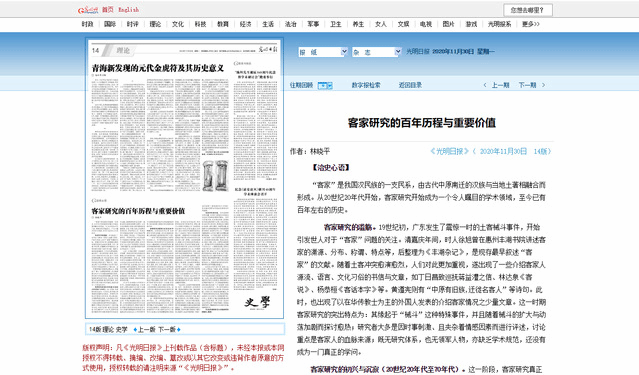Click the 下一版 next page link
639x375 pixels.
coord(167,329)
